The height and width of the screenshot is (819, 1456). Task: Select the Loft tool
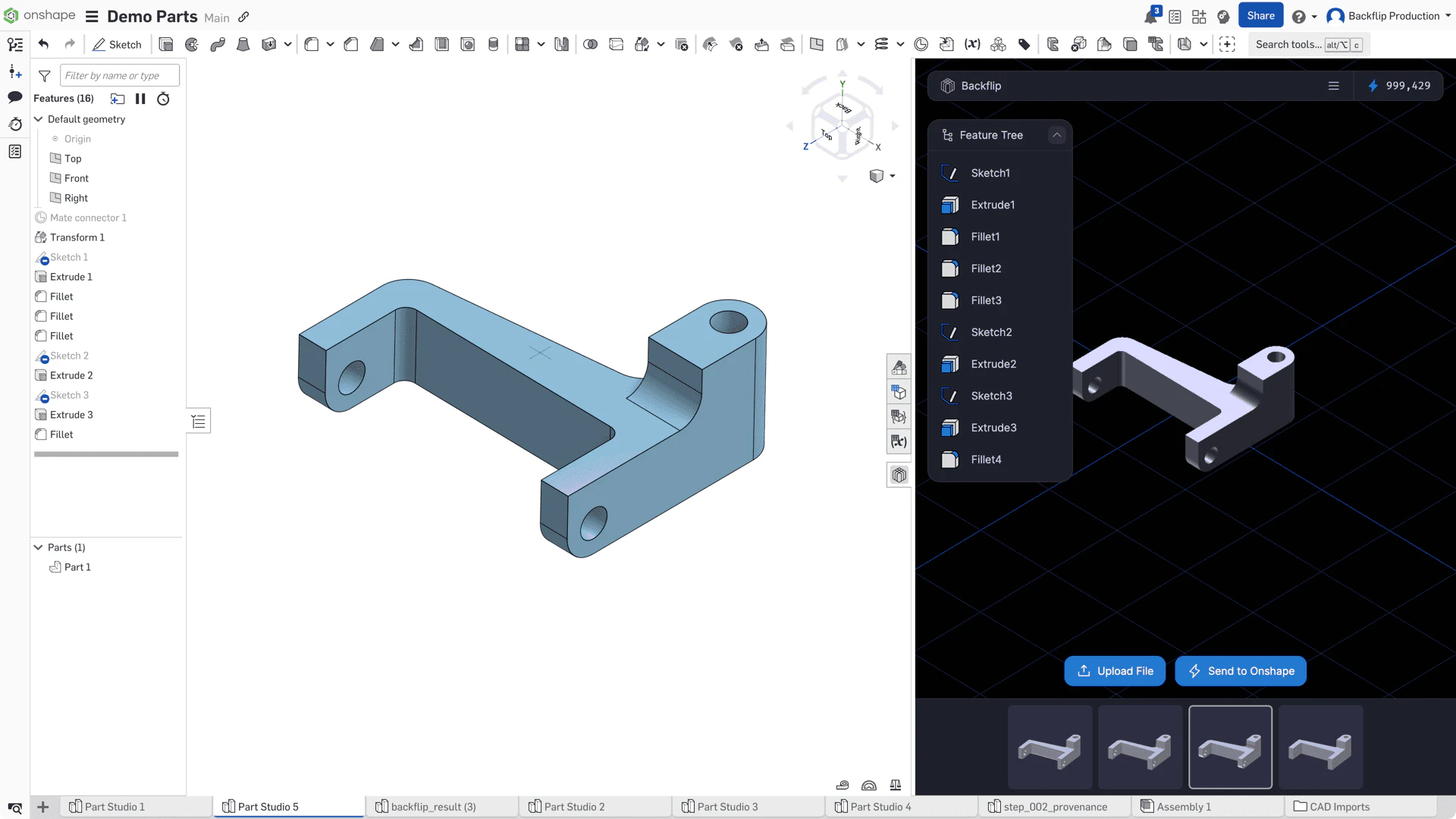243,45
